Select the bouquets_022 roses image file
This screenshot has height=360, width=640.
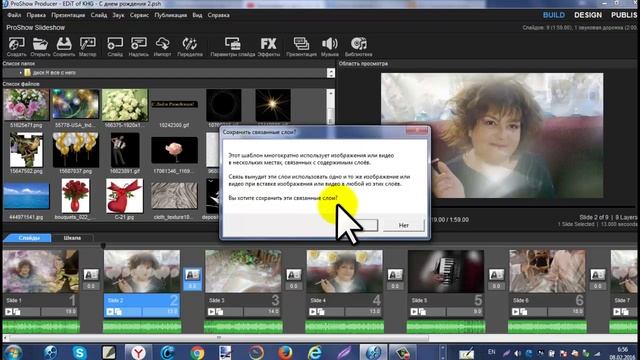(76, 196)
